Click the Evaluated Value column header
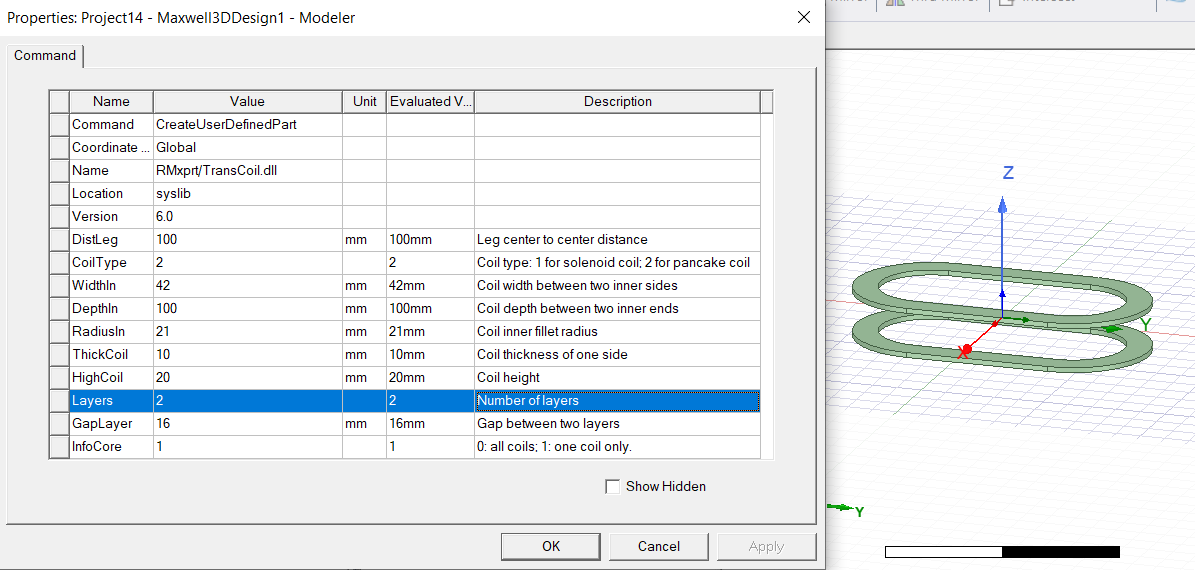The width and height of the screenshot is (1195, 570). pyautogui.click(x=430, y=101)
